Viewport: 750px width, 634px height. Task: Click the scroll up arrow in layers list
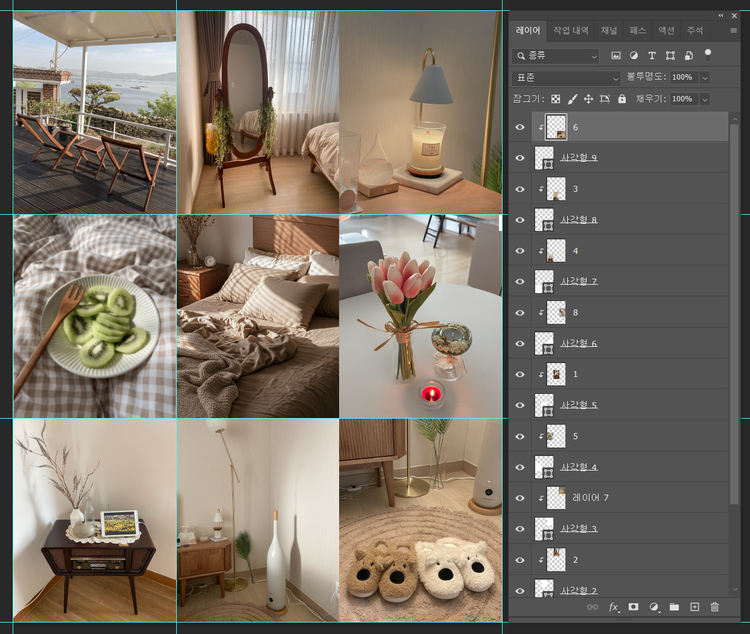coord(735,119)
